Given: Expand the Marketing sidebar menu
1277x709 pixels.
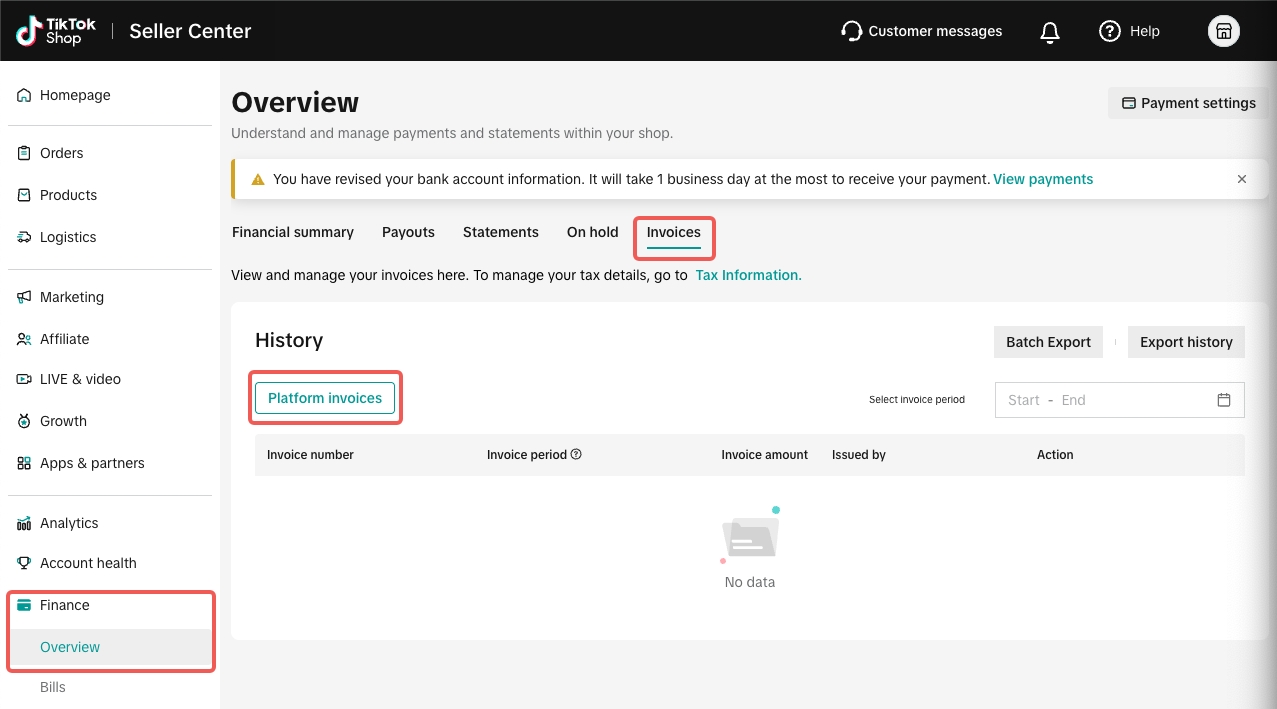Looking at the screenshot, I should 72,297.
